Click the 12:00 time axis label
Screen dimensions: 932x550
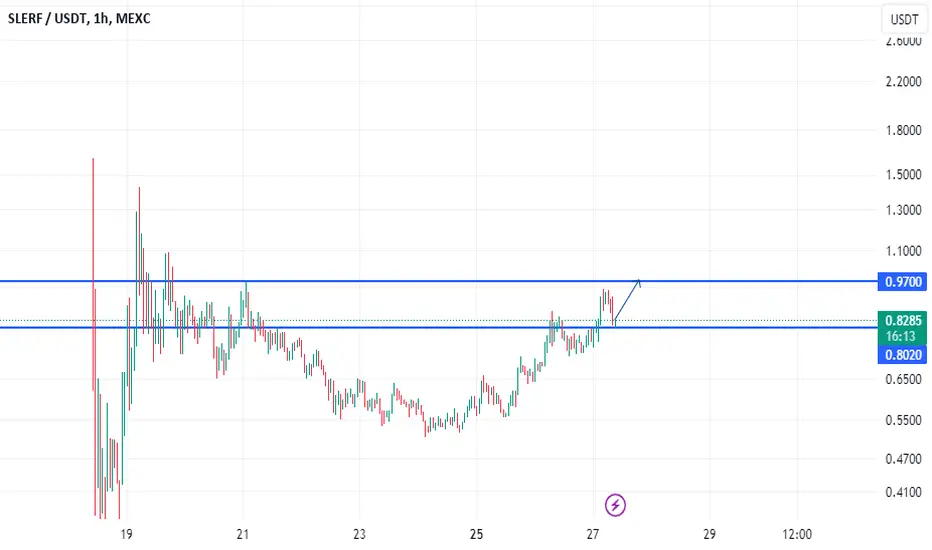click(796, 534)
